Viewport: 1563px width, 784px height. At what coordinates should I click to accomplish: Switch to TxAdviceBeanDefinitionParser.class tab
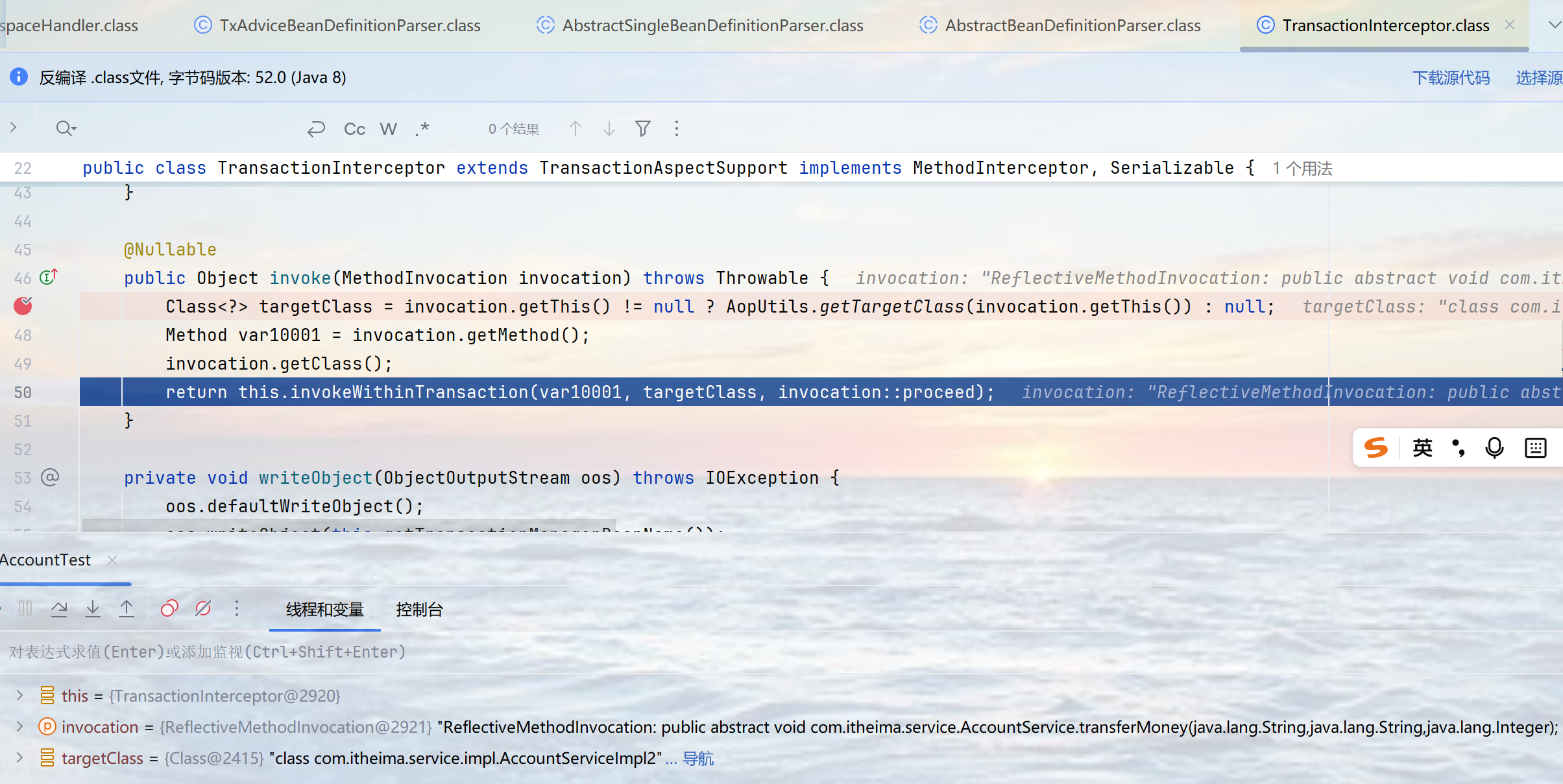click(349, 25)
